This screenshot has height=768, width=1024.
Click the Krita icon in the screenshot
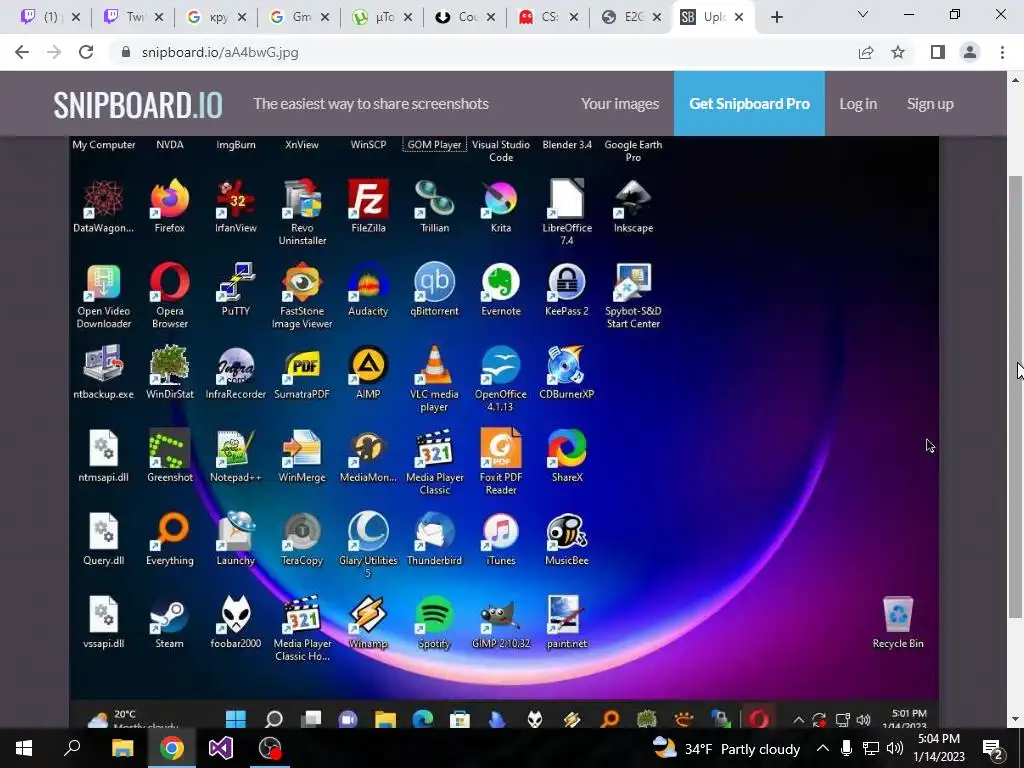[501, 199]
